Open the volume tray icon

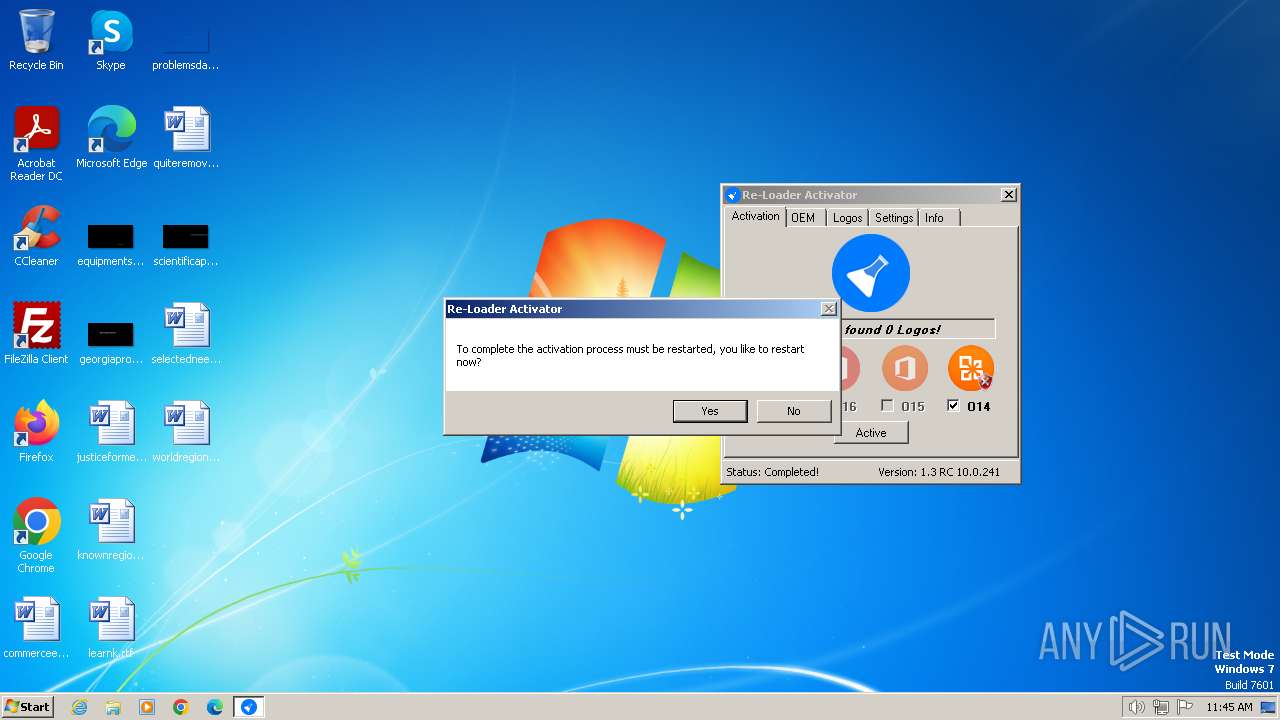1136,707
